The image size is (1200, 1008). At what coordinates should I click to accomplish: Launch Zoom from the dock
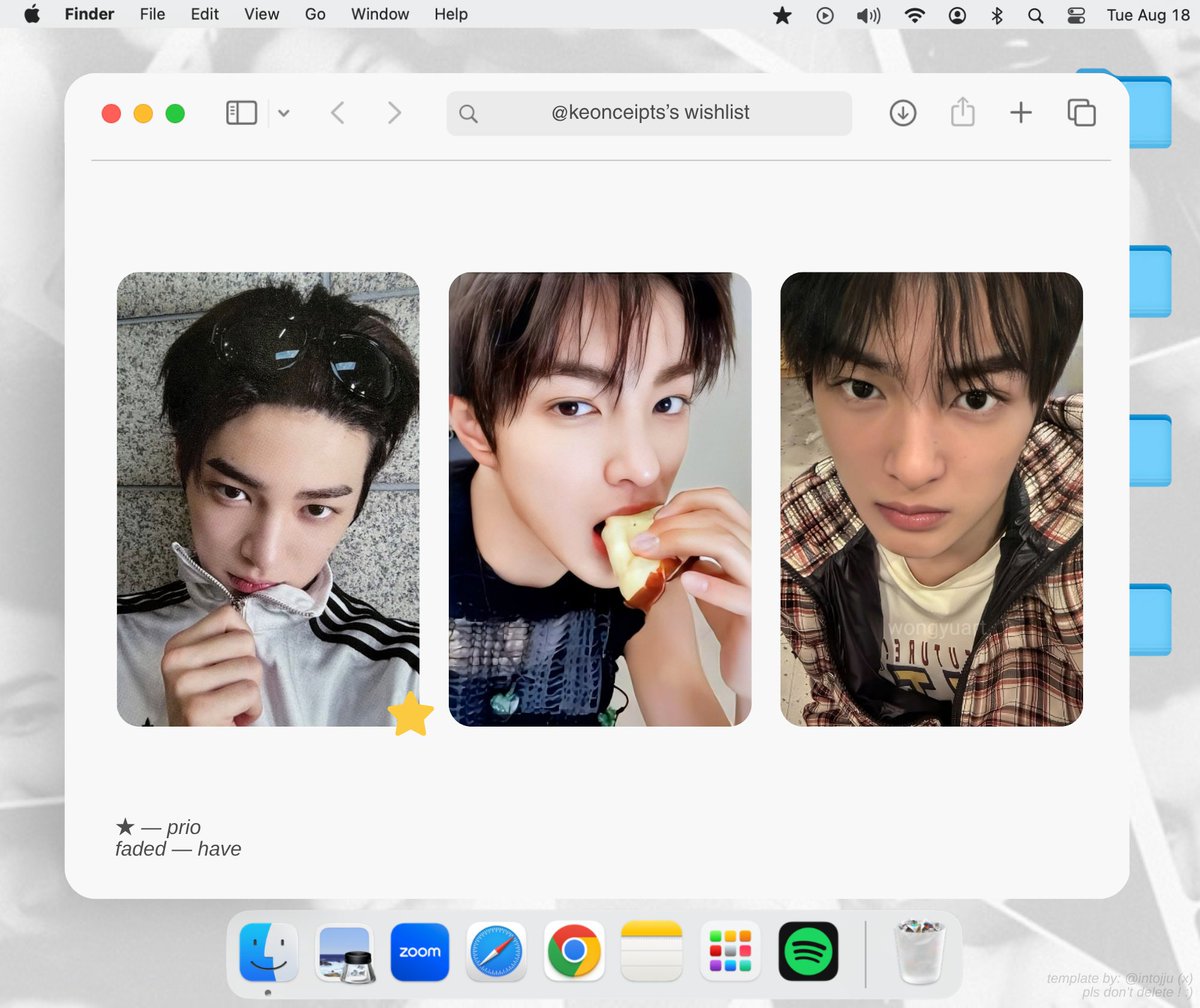pos(420,951)
